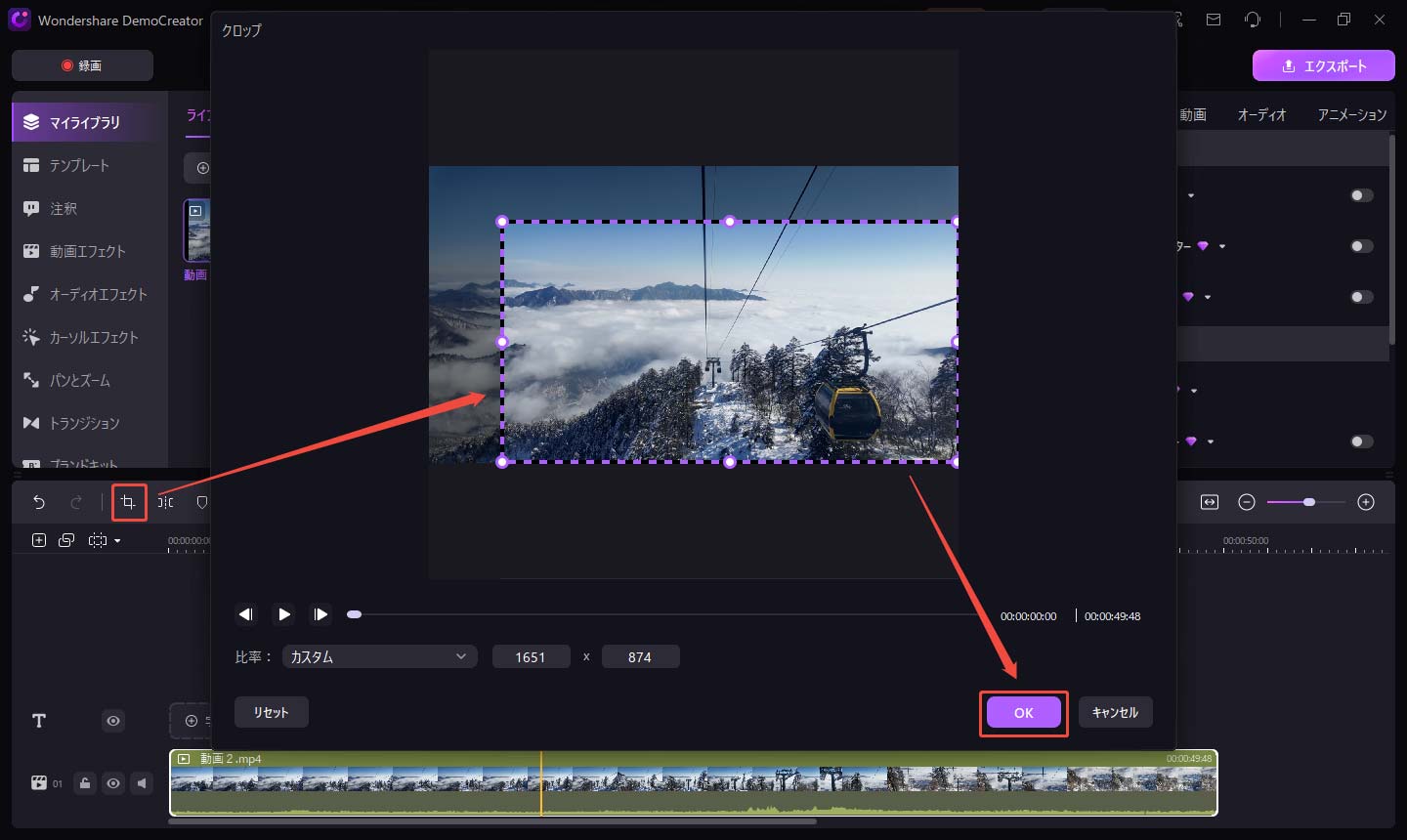
Task: Open the 比率 aspect ratio dropdown
Action: click(379, 656)
